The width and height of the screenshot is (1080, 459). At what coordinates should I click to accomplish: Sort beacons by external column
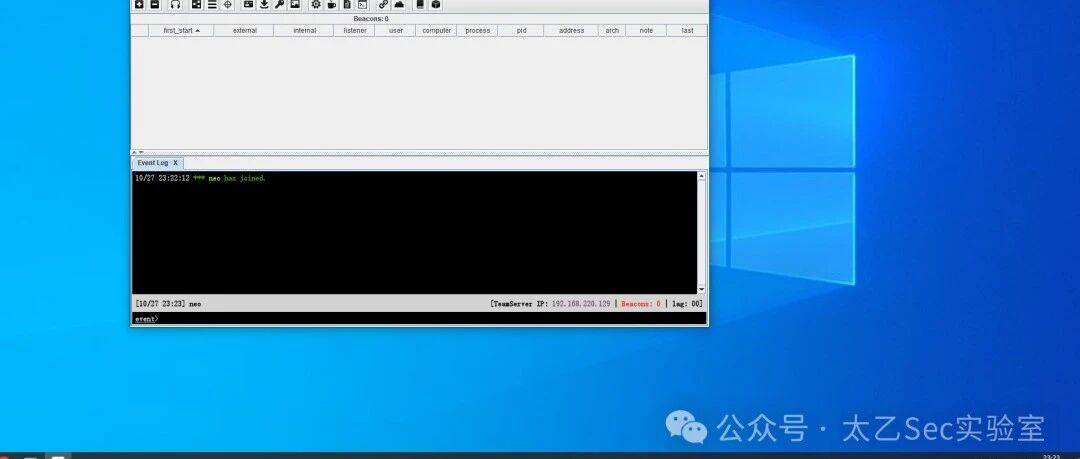click(244, 30)
